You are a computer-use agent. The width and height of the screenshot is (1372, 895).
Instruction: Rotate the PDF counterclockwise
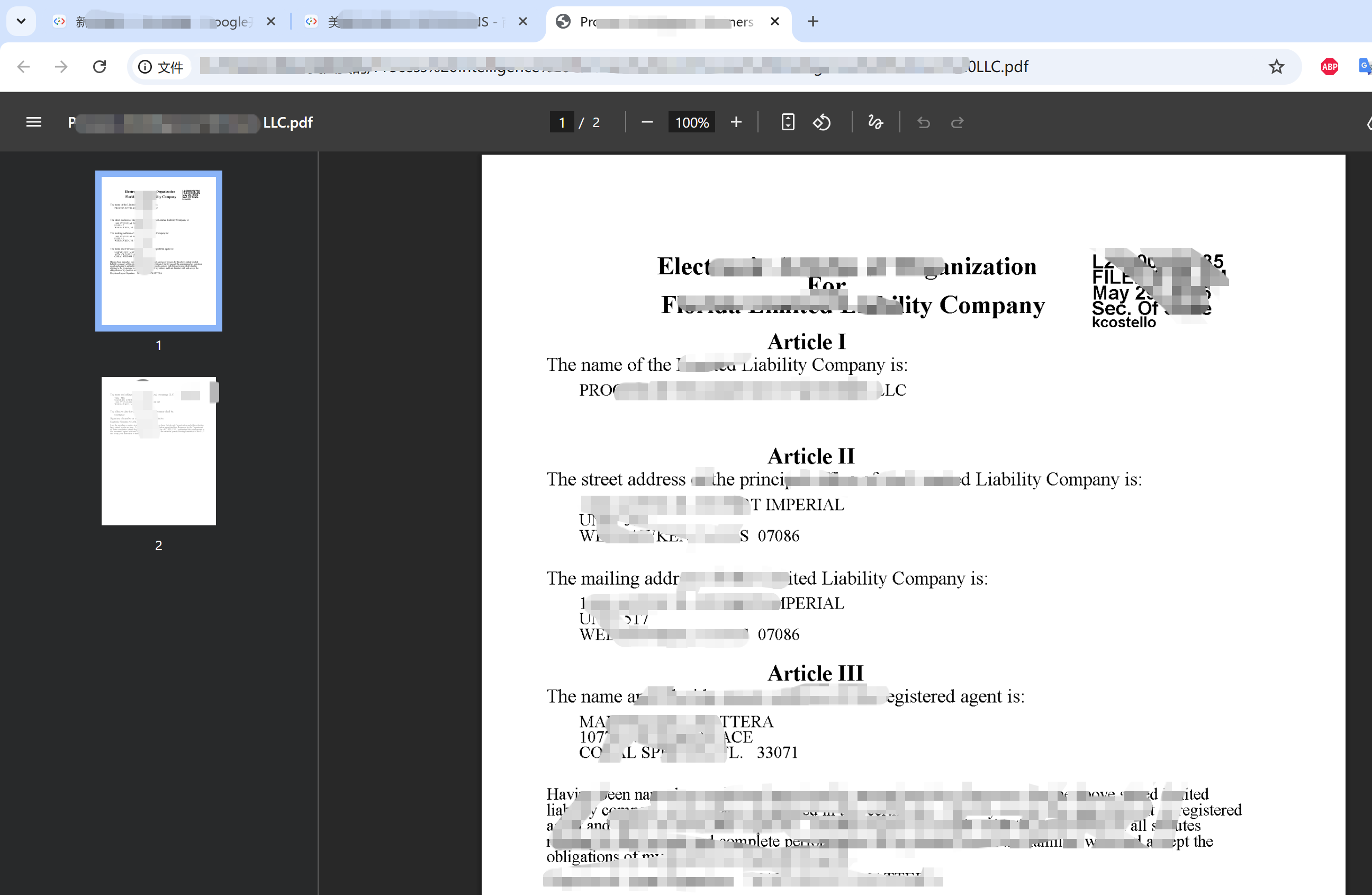(822, 122)
